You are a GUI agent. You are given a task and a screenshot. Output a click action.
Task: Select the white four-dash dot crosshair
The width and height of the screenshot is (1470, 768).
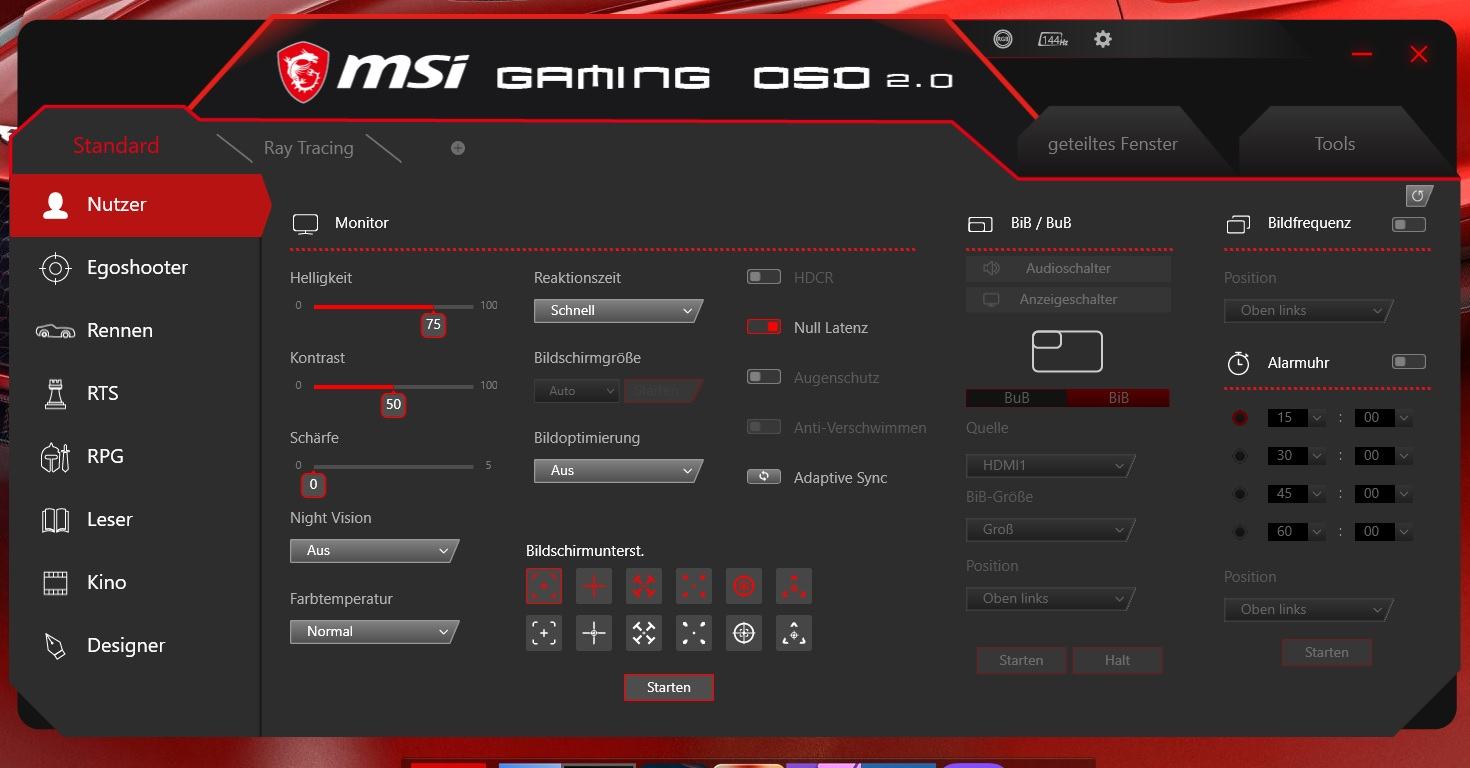click(x=694, y=633)
